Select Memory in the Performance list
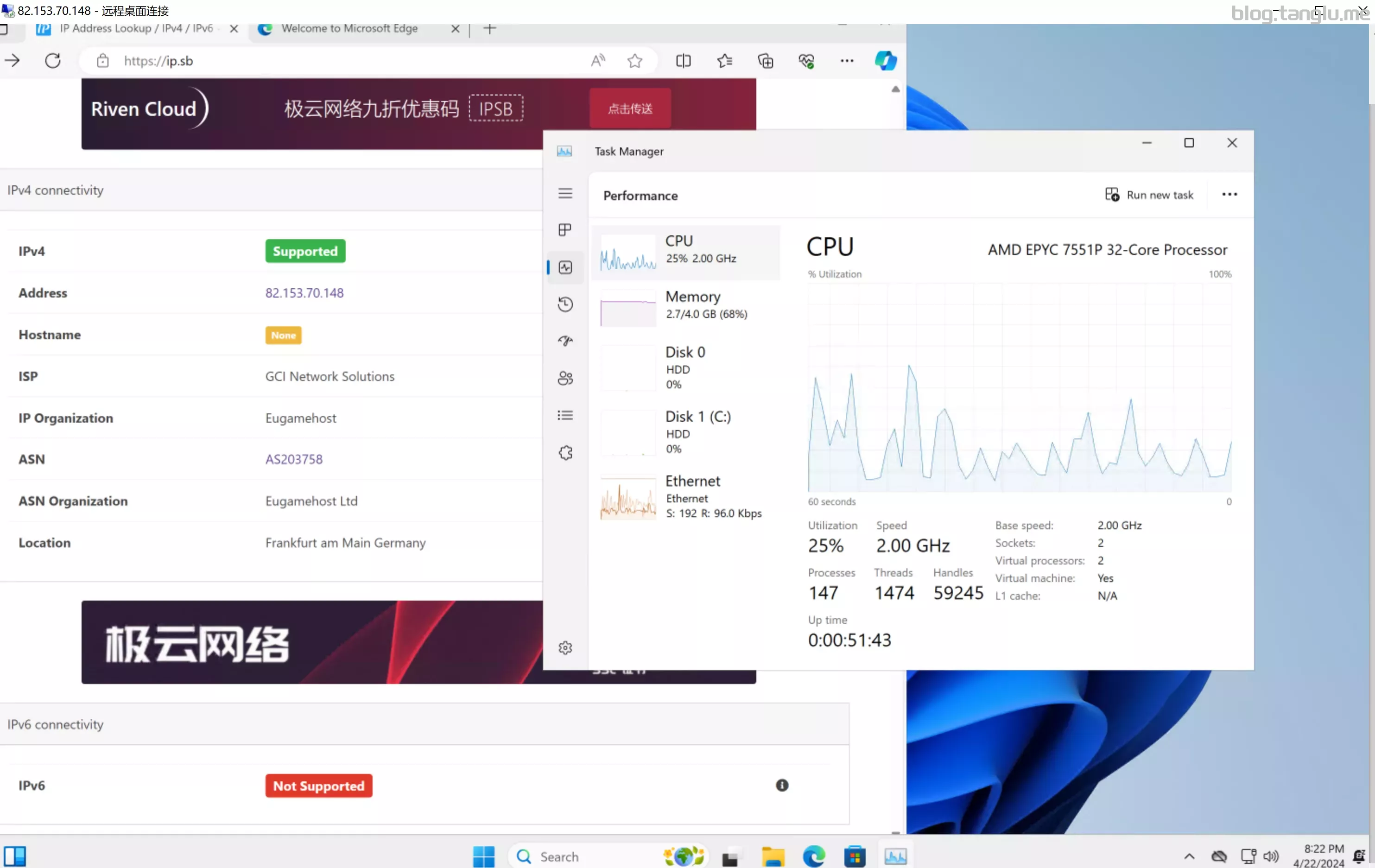This screenshot has height=868, width=1375. point(685,305)
